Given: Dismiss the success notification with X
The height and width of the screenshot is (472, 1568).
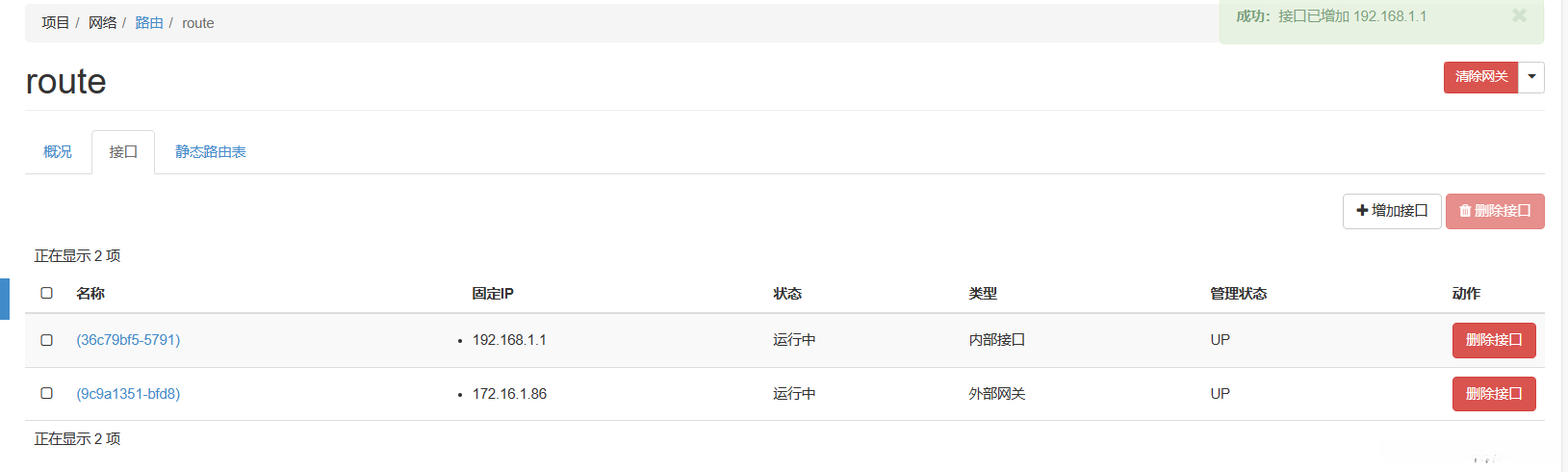Looking at the screenshot, I should [x=1519, y=15].
